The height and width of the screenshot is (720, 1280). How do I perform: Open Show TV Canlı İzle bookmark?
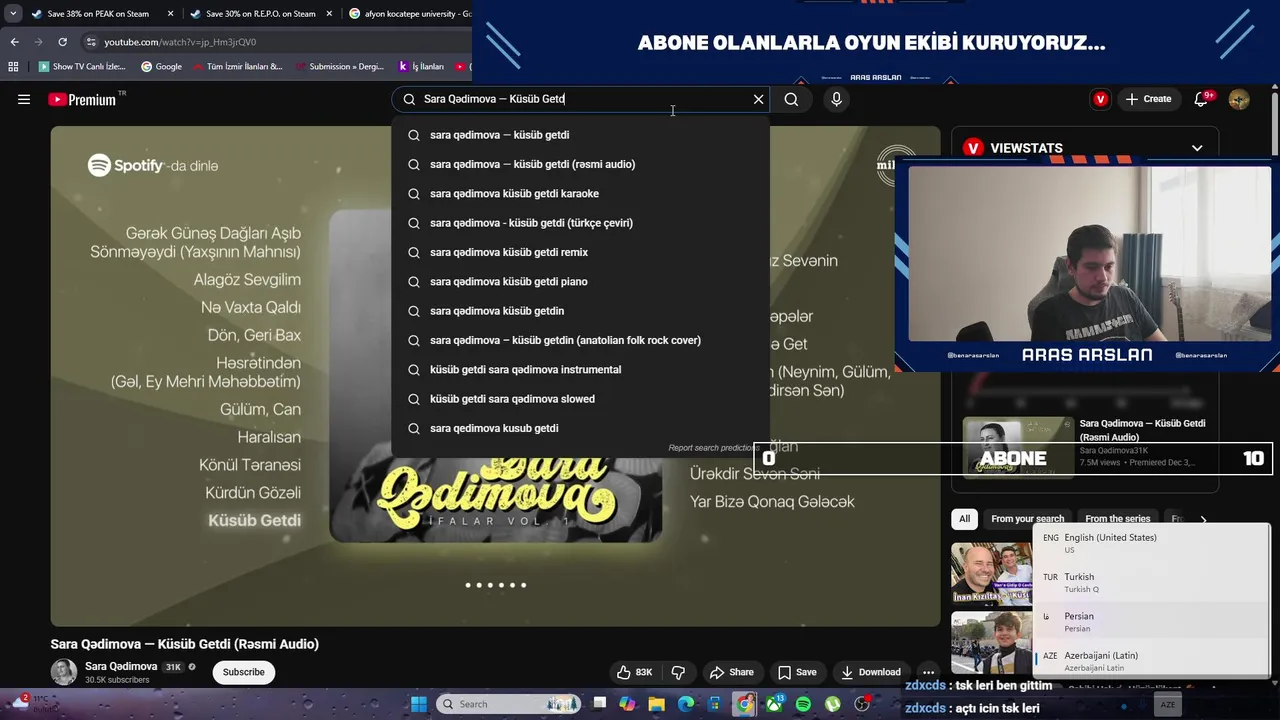(x=82, y=67)
